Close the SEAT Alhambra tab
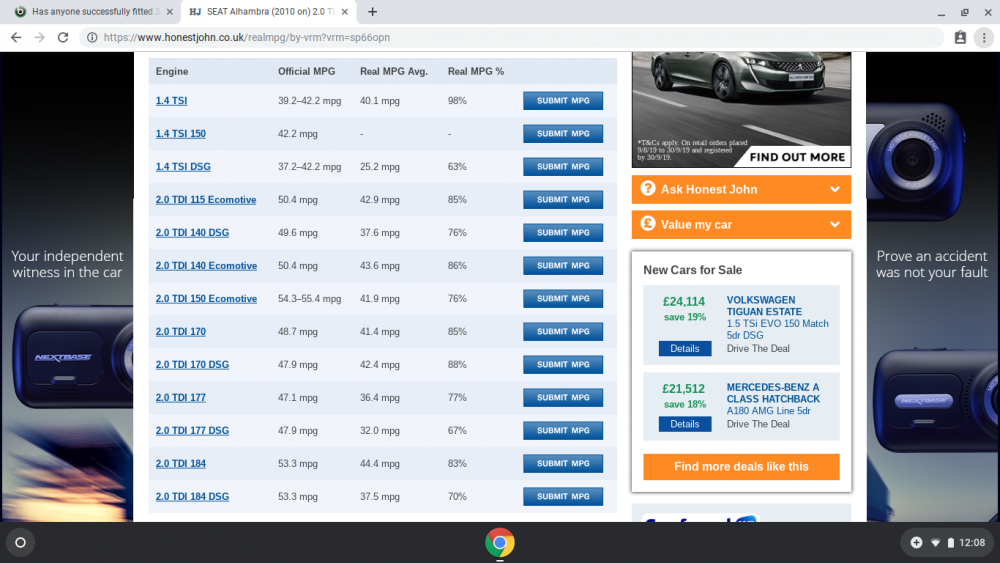This screenshot has height=563, width=1000. [344, 11]
